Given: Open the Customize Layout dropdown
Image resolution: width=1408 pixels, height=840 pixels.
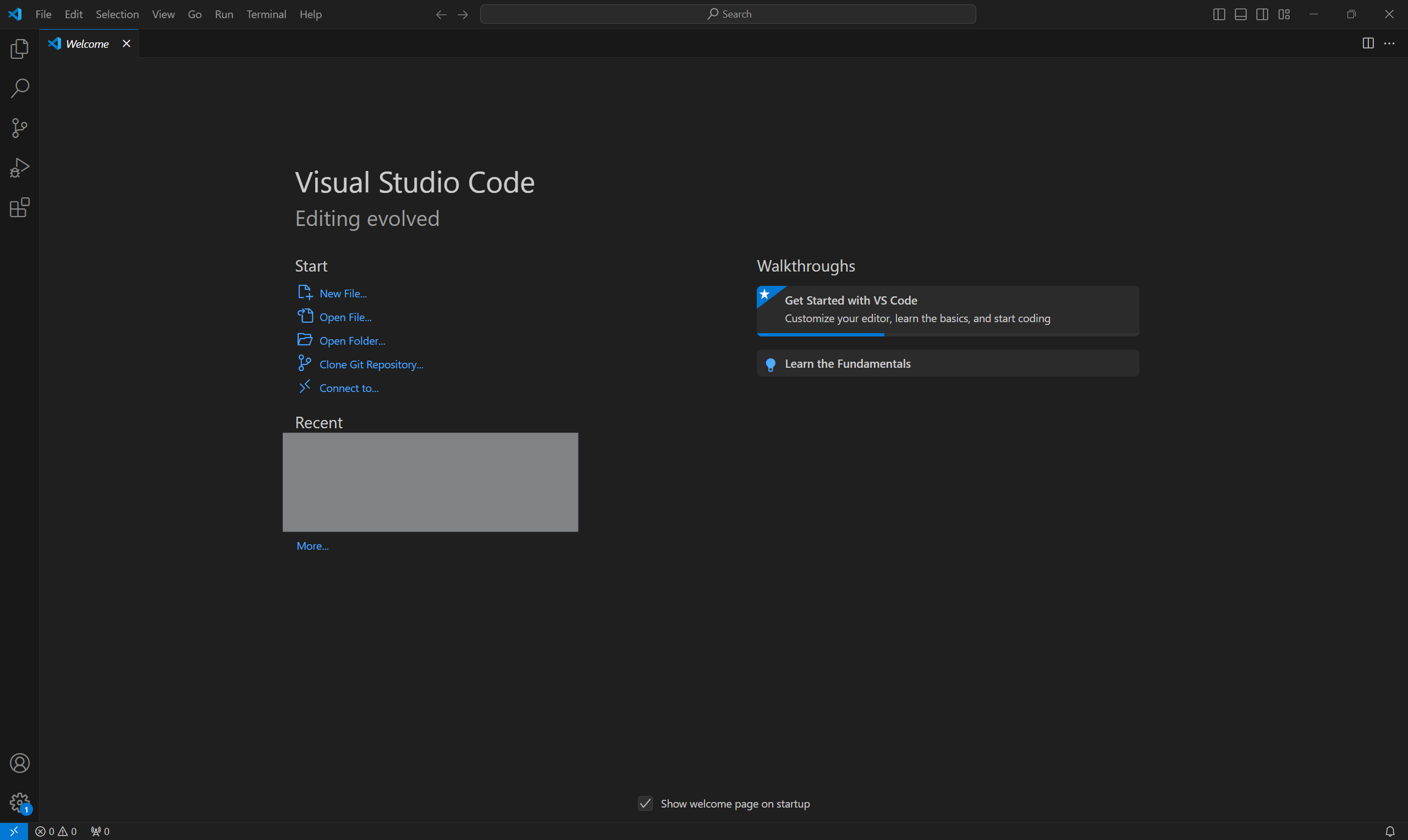Looking at the screenshot, I should tap(1284, 14).
